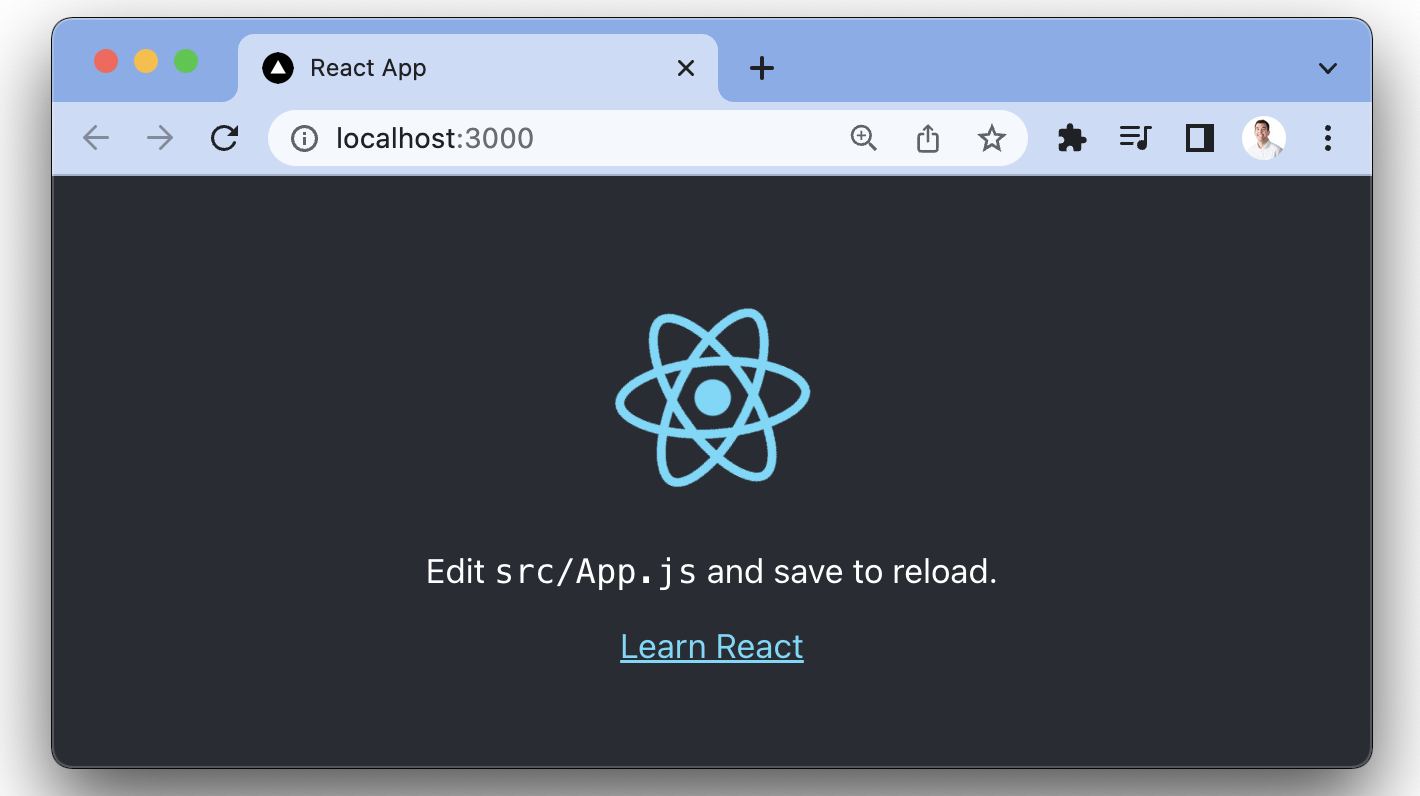Click the bookmark star icon
The image size is (1420, 796).
point(991,138)
